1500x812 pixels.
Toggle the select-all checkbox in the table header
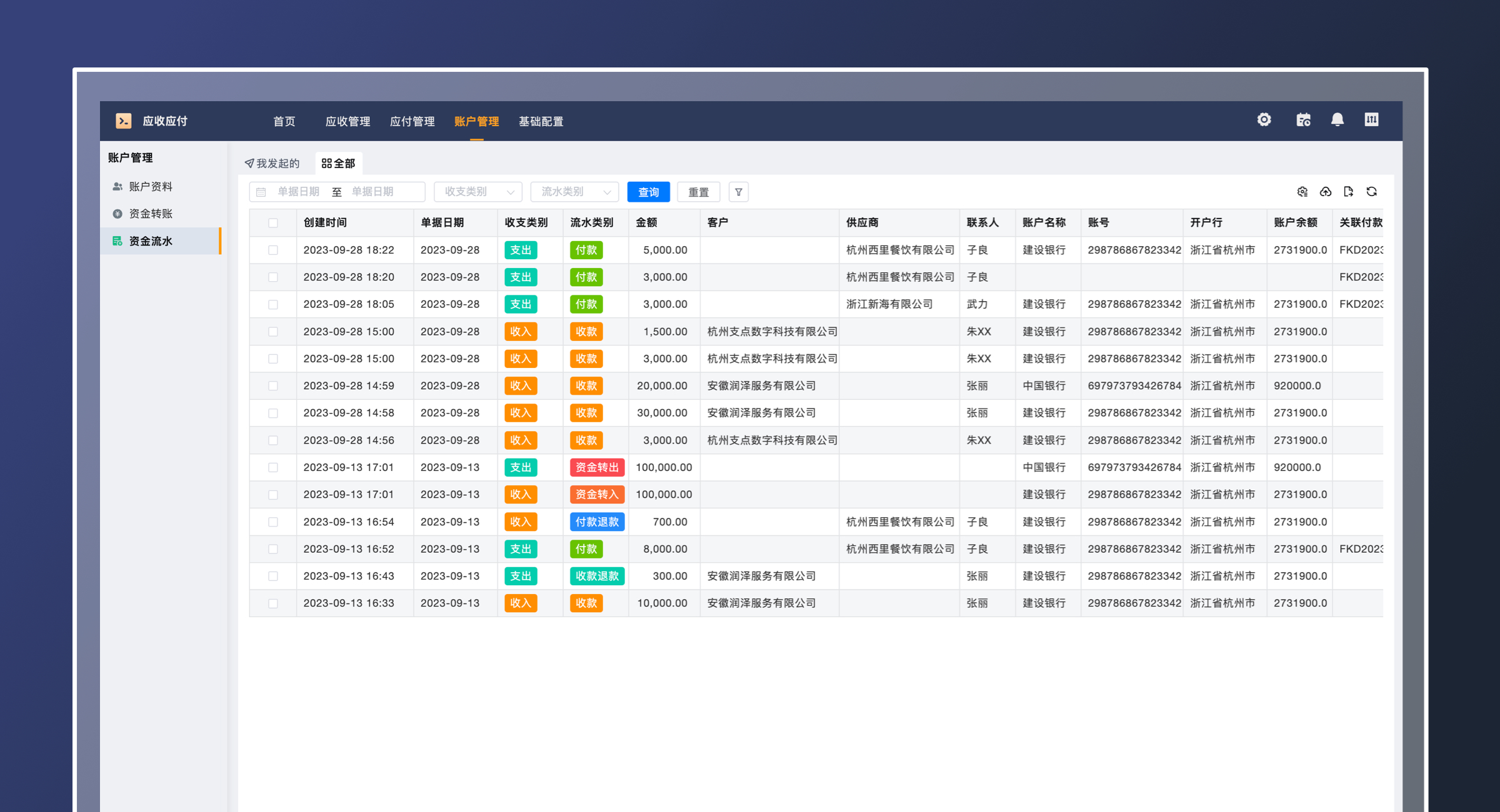click(273, 223)
